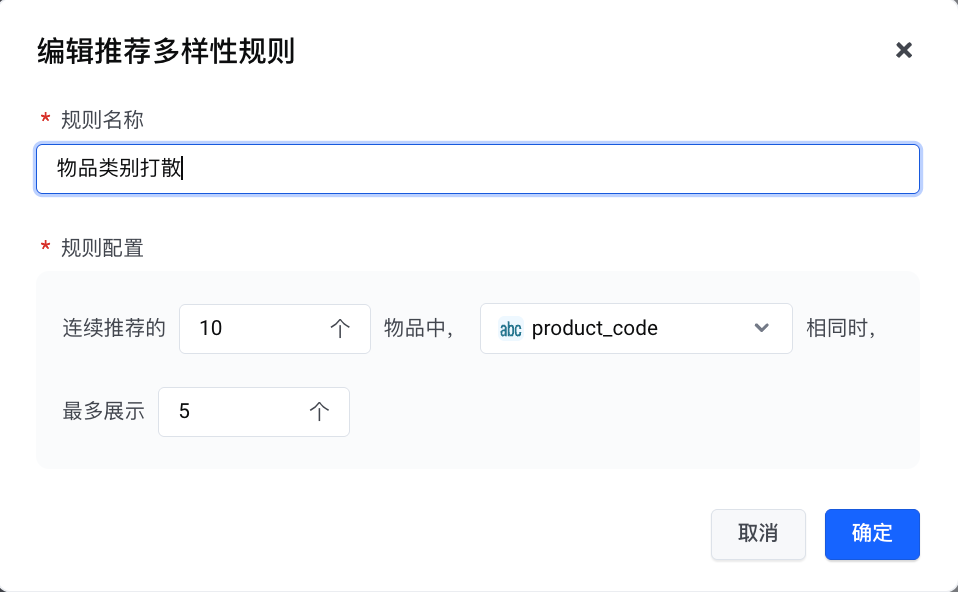Click the 规则配置 section label
Screen dimensions: 958x592
coord(102,248)
